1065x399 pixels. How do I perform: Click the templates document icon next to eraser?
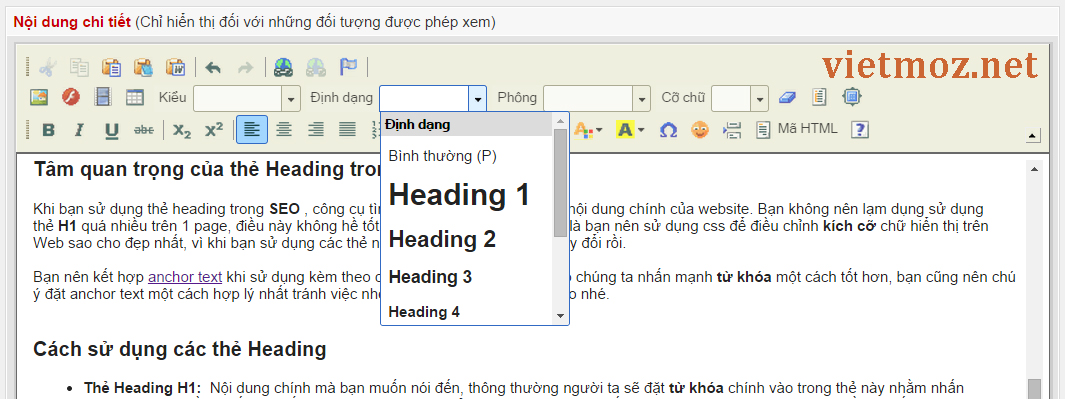point(819,98)
